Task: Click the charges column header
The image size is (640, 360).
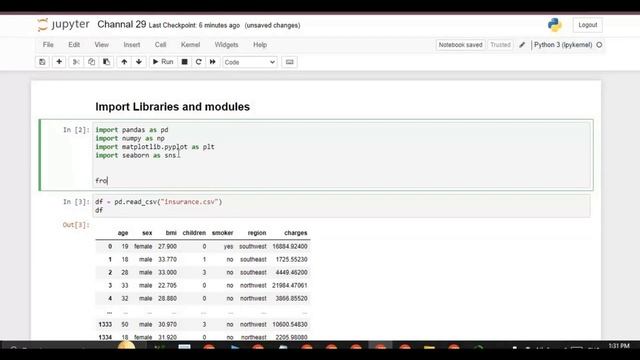Action: [296, 233]
